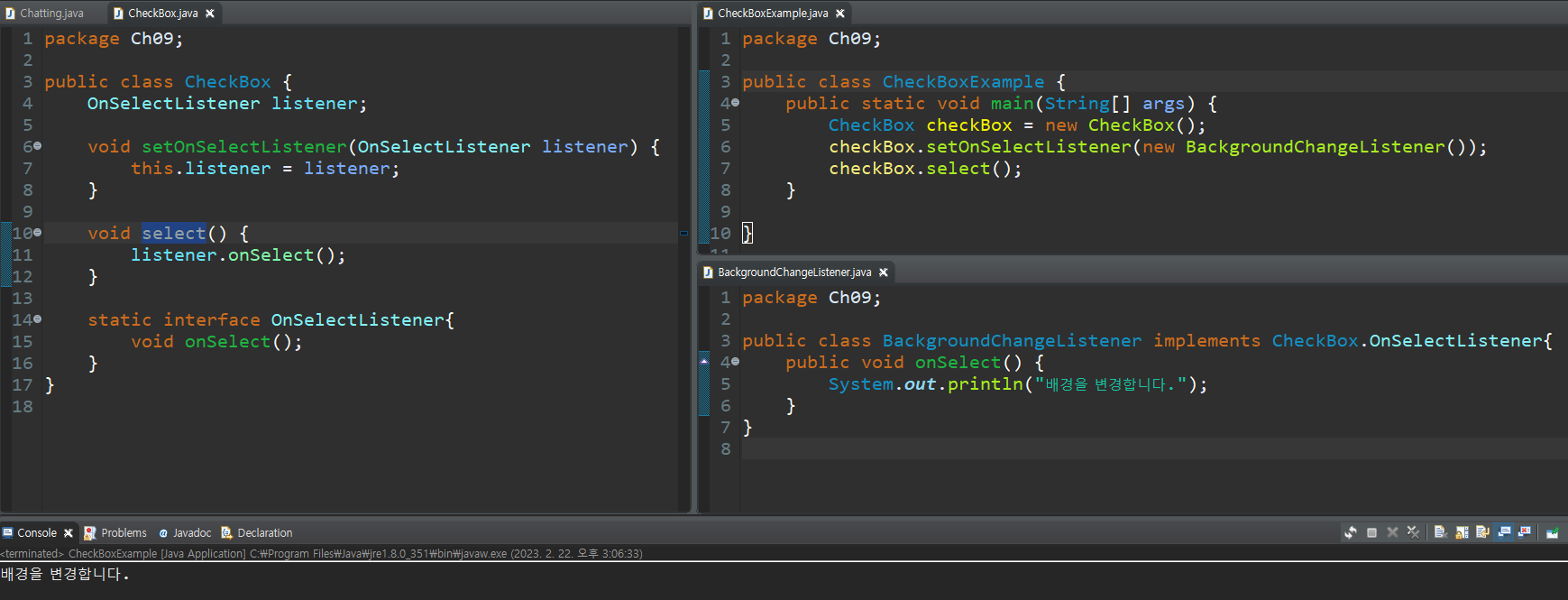Click 'main' method name in CheckBoxExample.java

[x=1012, y=103]
